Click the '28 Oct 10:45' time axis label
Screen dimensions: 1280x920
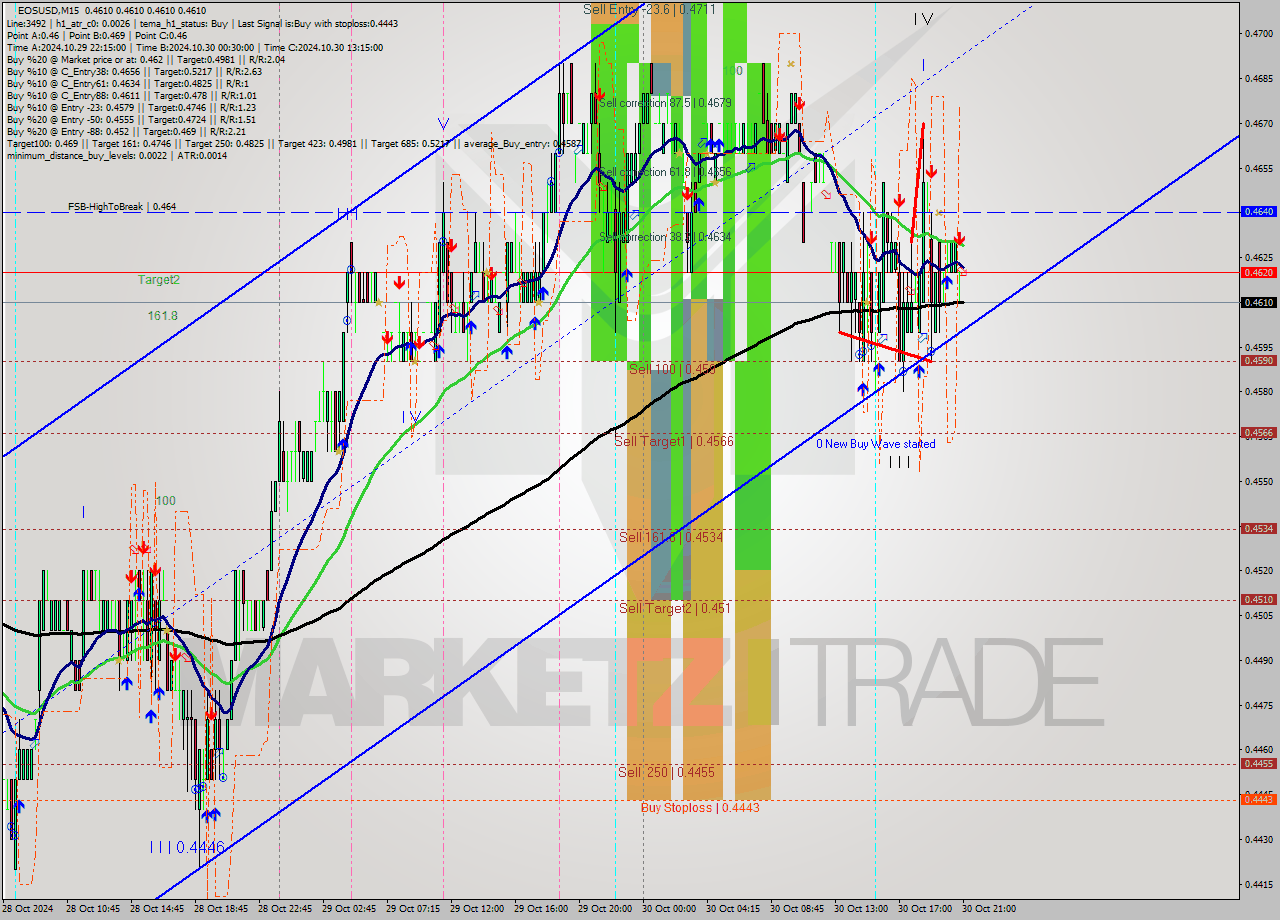(x=92, y=909)
